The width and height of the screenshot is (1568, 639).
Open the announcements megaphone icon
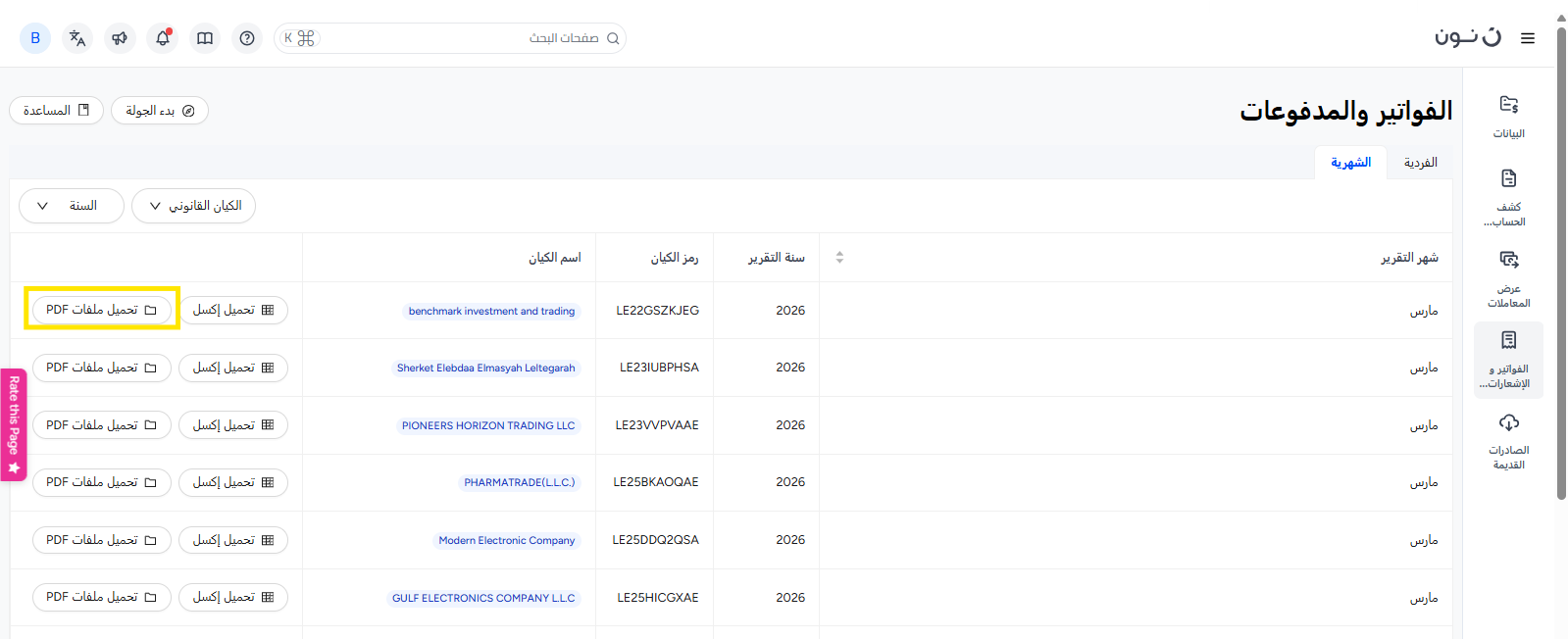[x=120, y=38]
